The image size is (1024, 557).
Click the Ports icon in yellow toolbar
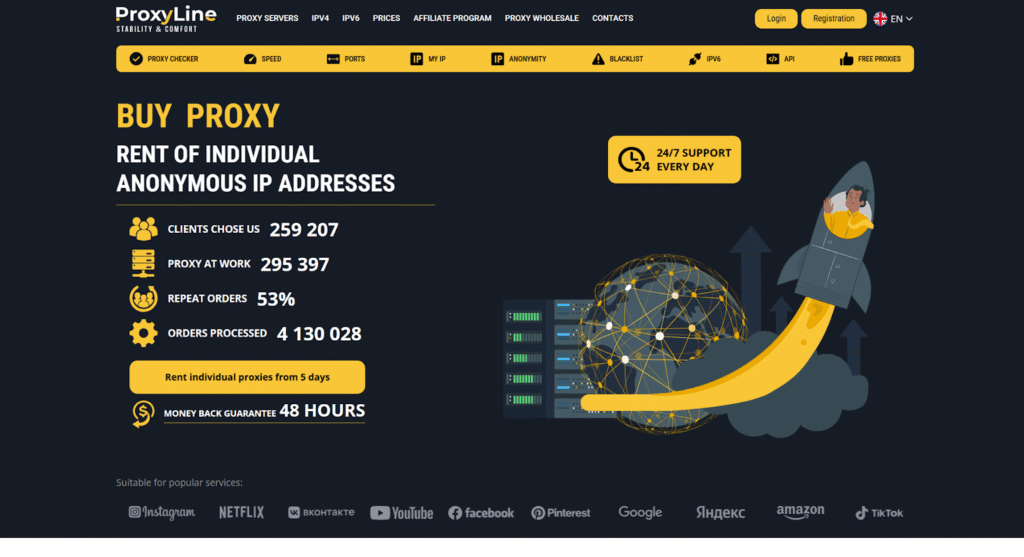click(333, 59)
